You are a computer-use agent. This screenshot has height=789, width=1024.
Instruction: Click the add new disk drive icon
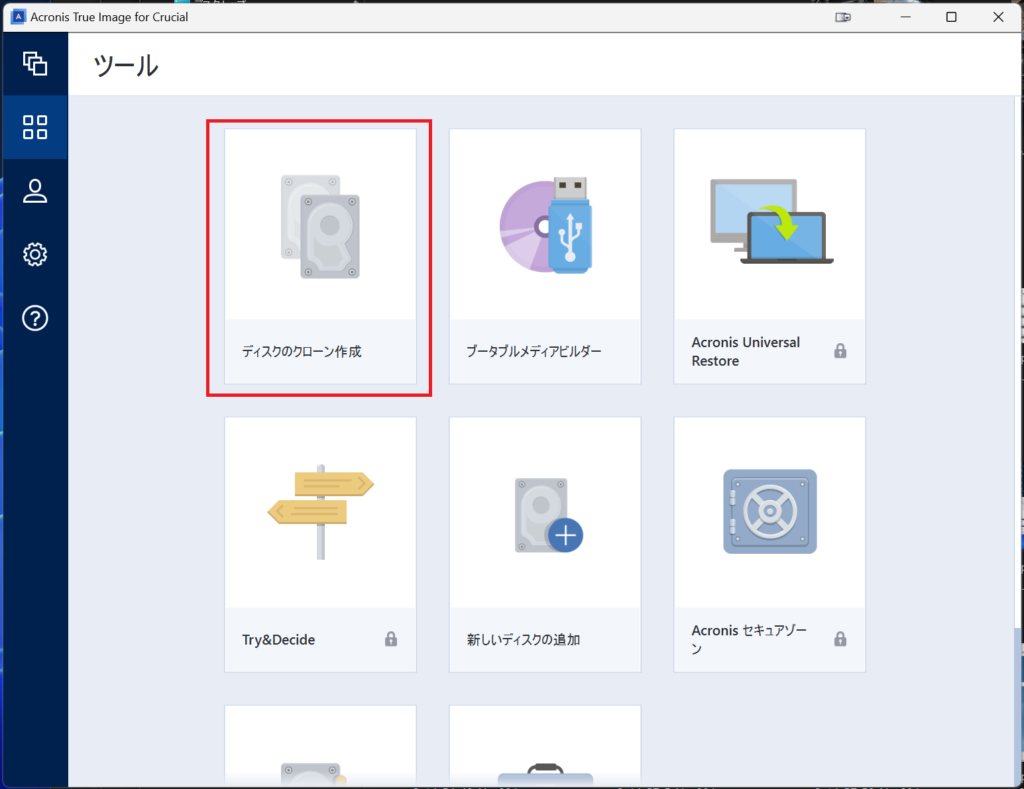(x=549, y=515)
